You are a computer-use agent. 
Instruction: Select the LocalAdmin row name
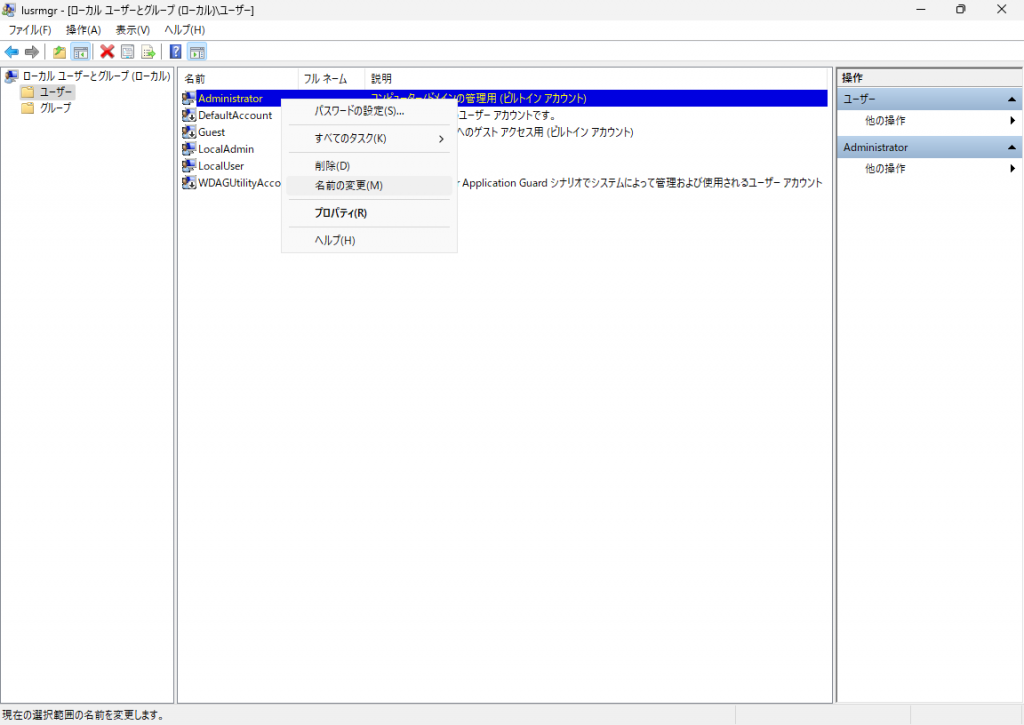pyautogui.click(x=226, y=149)
